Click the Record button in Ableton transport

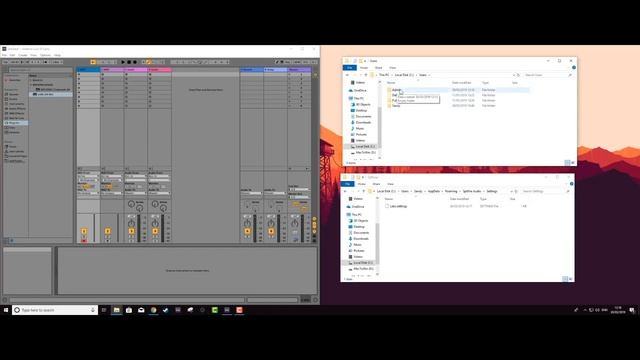[135, 62]
